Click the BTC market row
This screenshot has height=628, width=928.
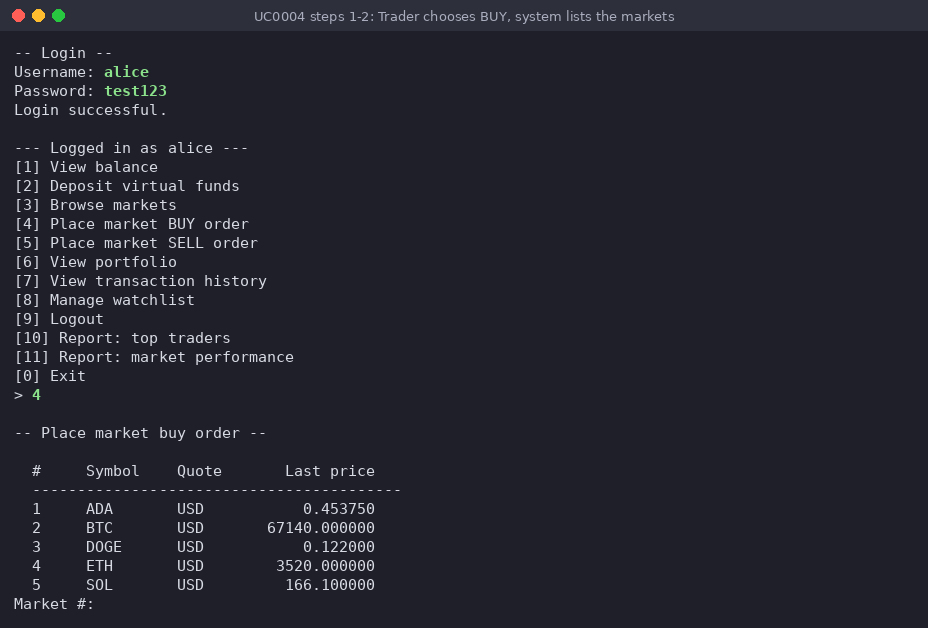[x=204, y=527]
